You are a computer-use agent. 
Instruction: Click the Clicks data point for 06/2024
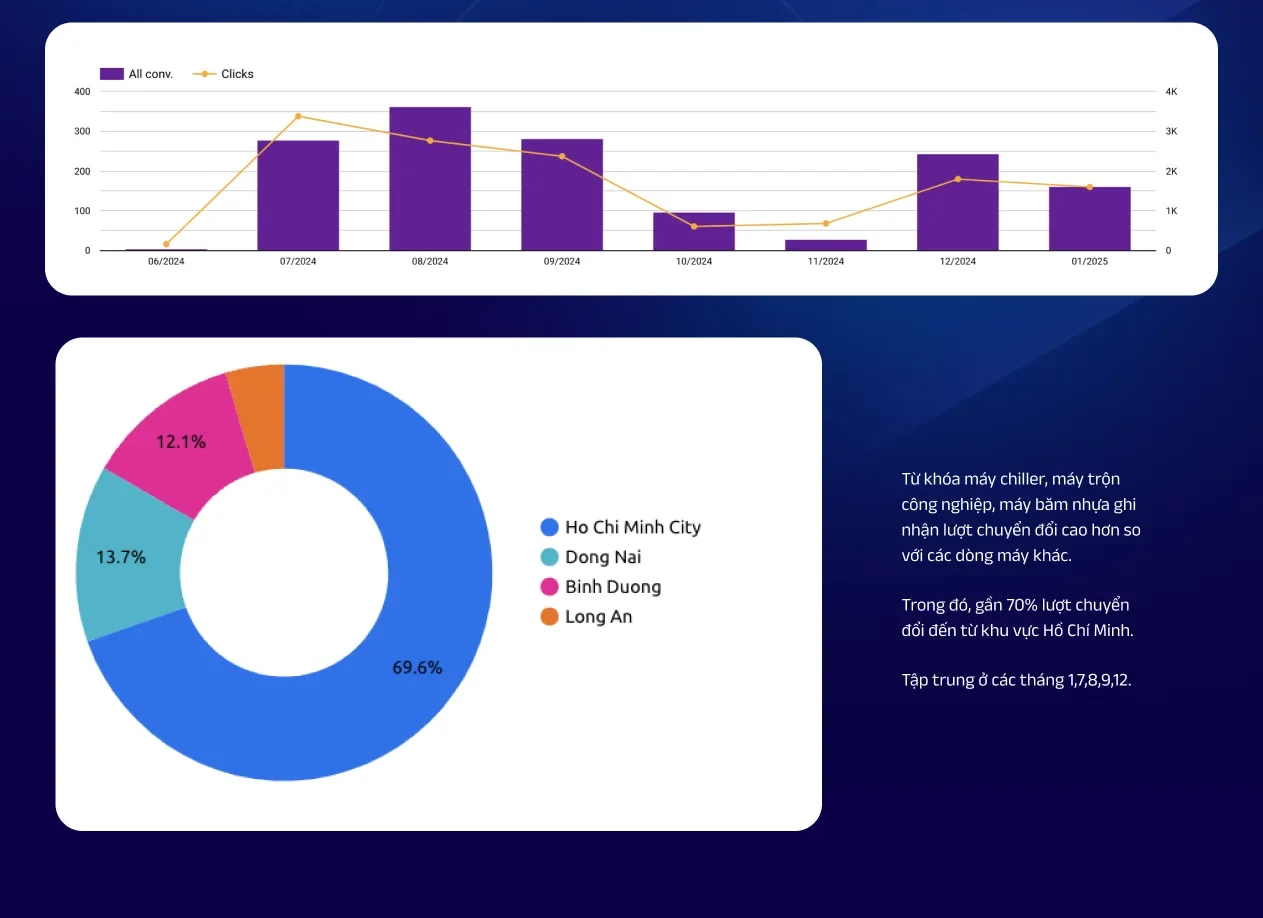click(166, 244)
